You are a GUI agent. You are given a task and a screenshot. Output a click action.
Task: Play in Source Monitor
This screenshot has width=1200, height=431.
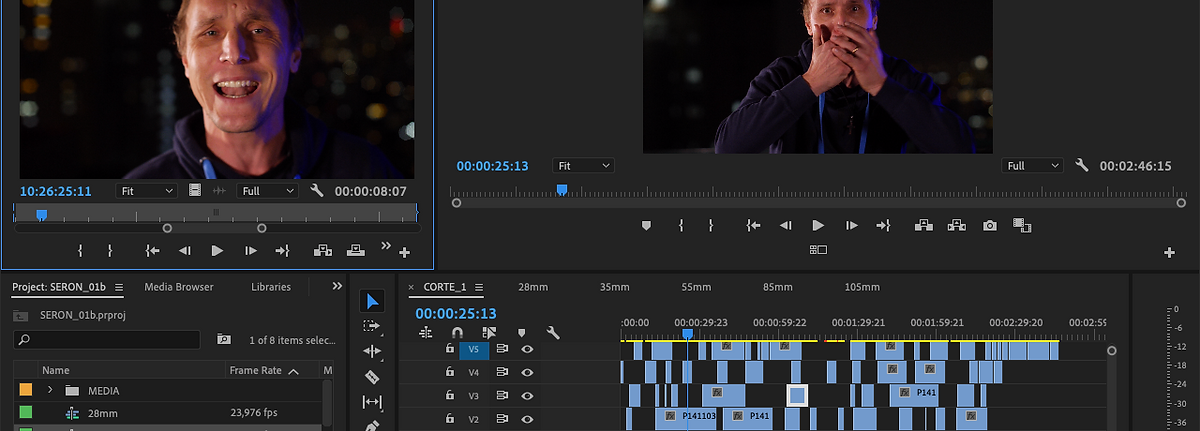tap(217, 251)
